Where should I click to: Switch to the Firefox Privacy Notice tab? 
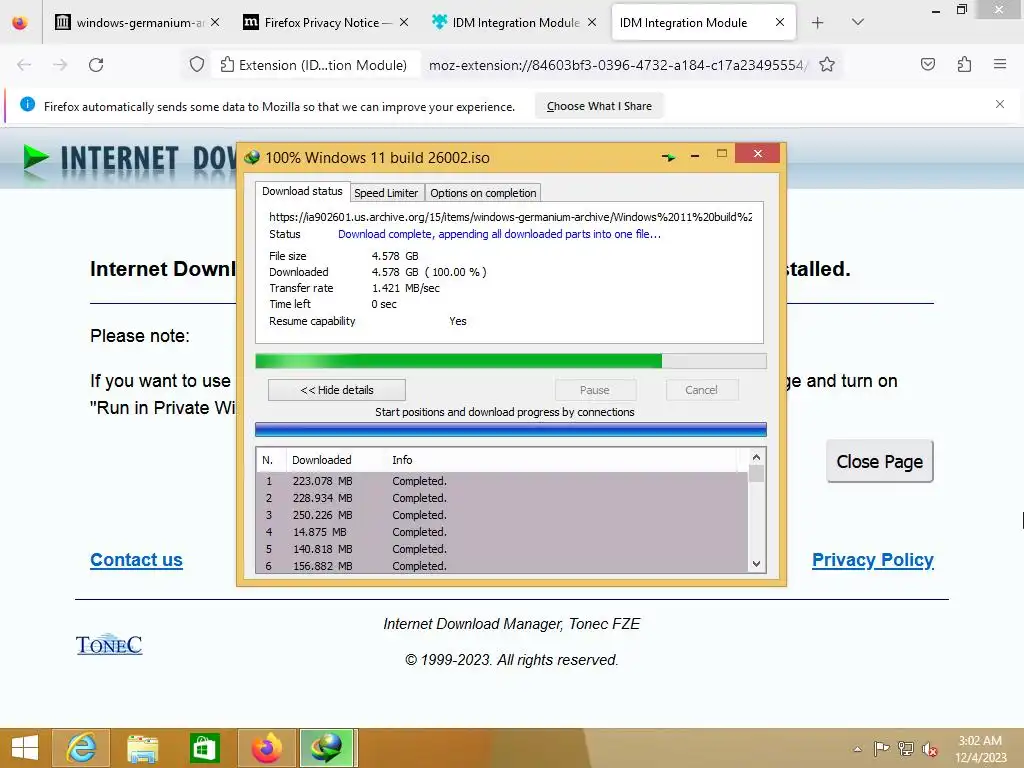pyautogui.click(x=325, y=23)
